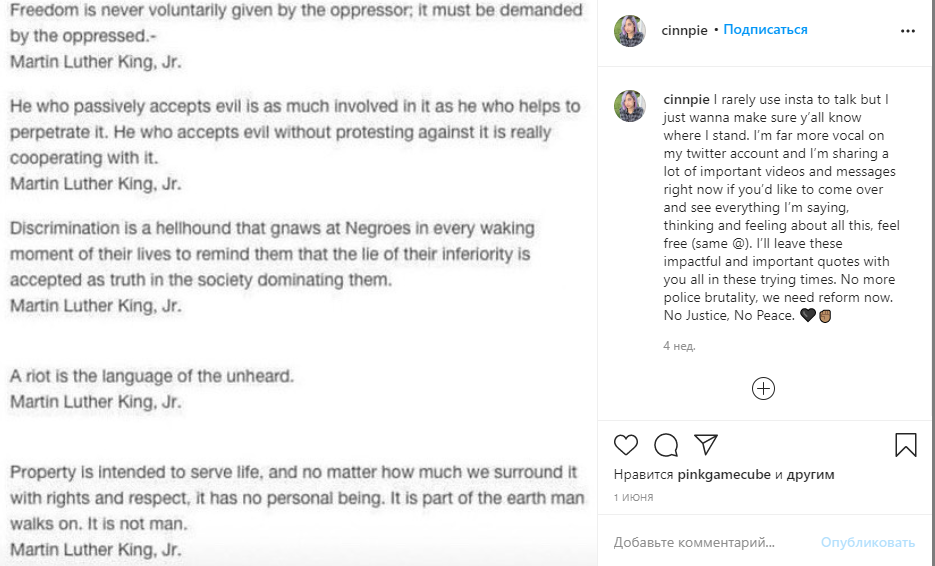Viewport: 935px width, 566px height.
Task: Click the avatar beside the caption text
Action: click(x=630, y=105)
